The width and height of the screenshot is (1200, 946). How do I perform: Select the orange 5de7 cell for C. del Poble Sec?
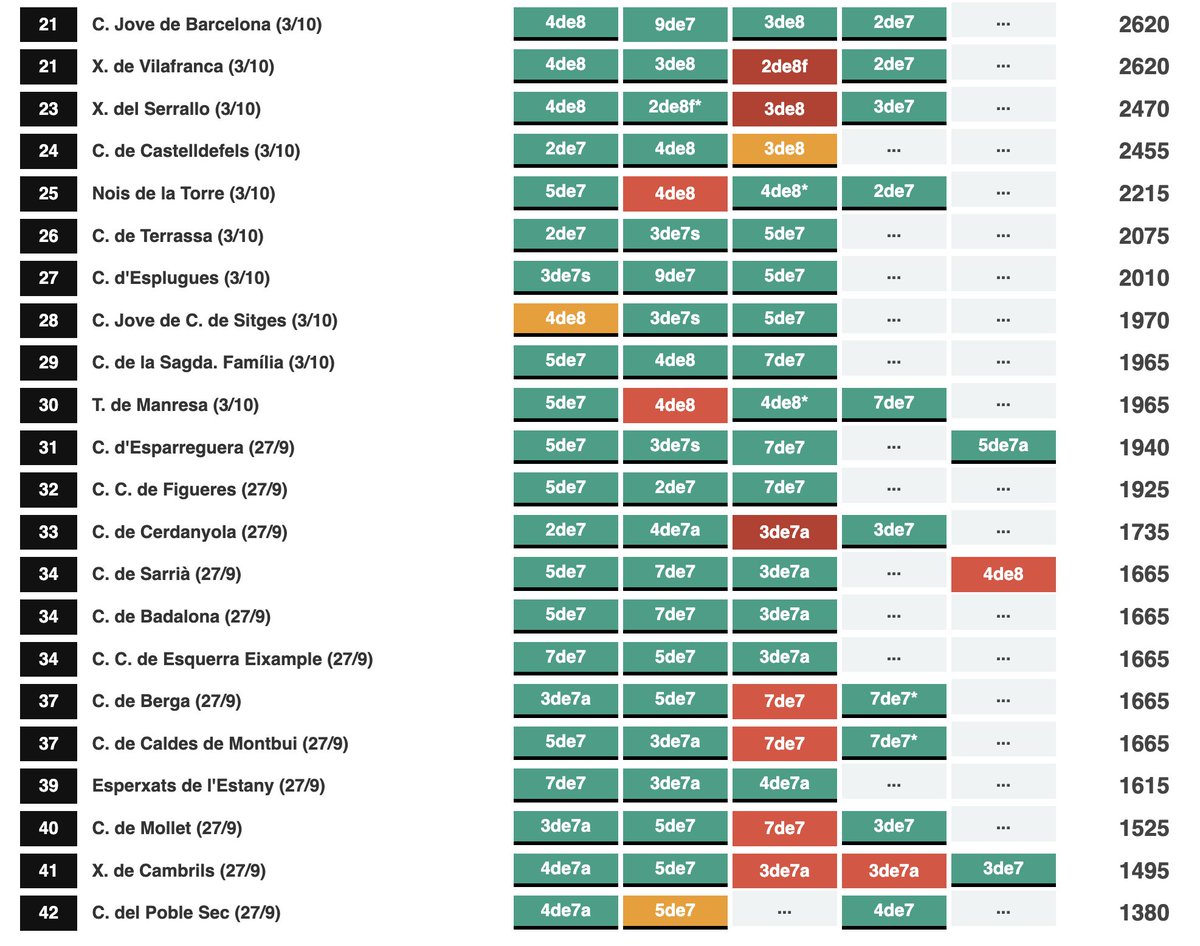675,912
